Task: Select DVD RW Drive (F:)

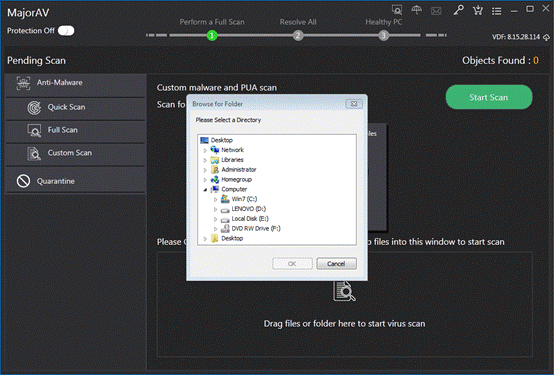Action: click(256, 229)
